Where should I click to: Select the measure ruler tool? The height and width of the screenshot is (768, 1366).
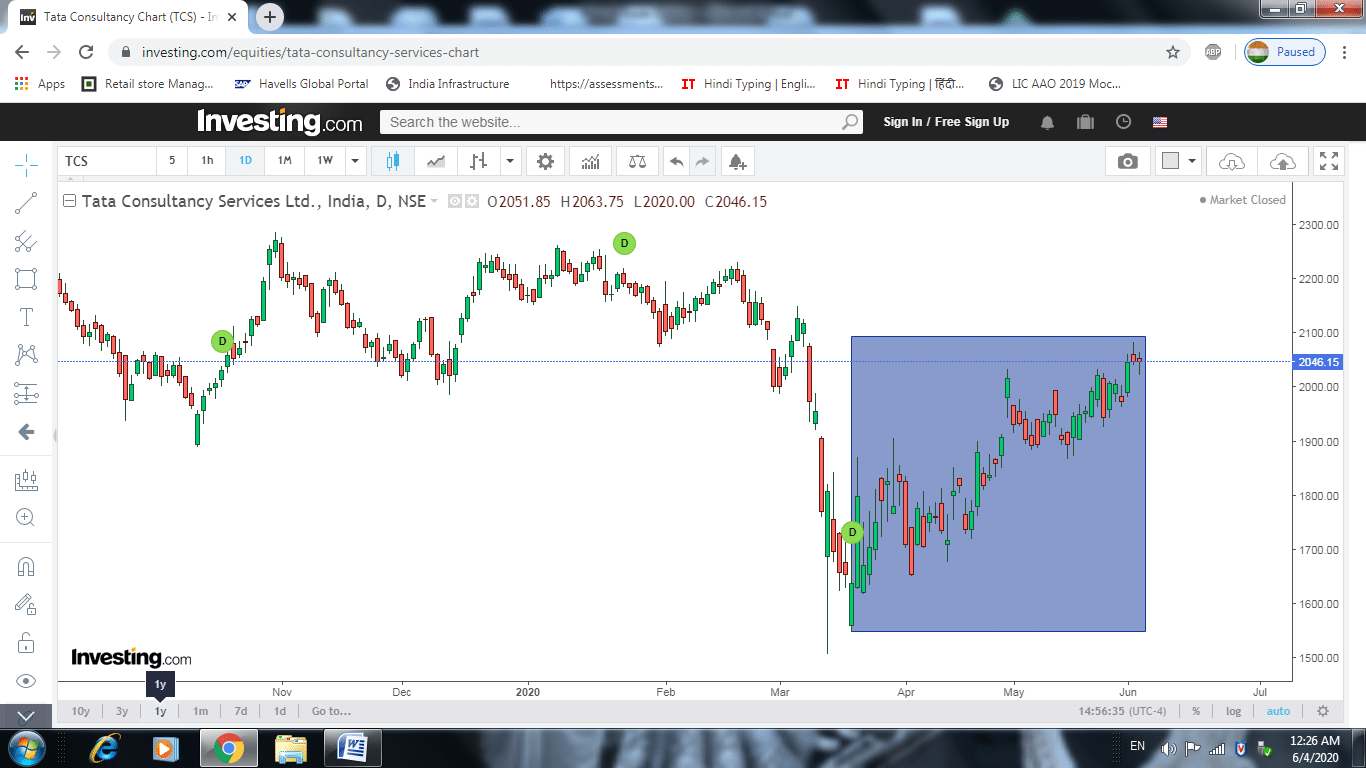pos(26,481)
